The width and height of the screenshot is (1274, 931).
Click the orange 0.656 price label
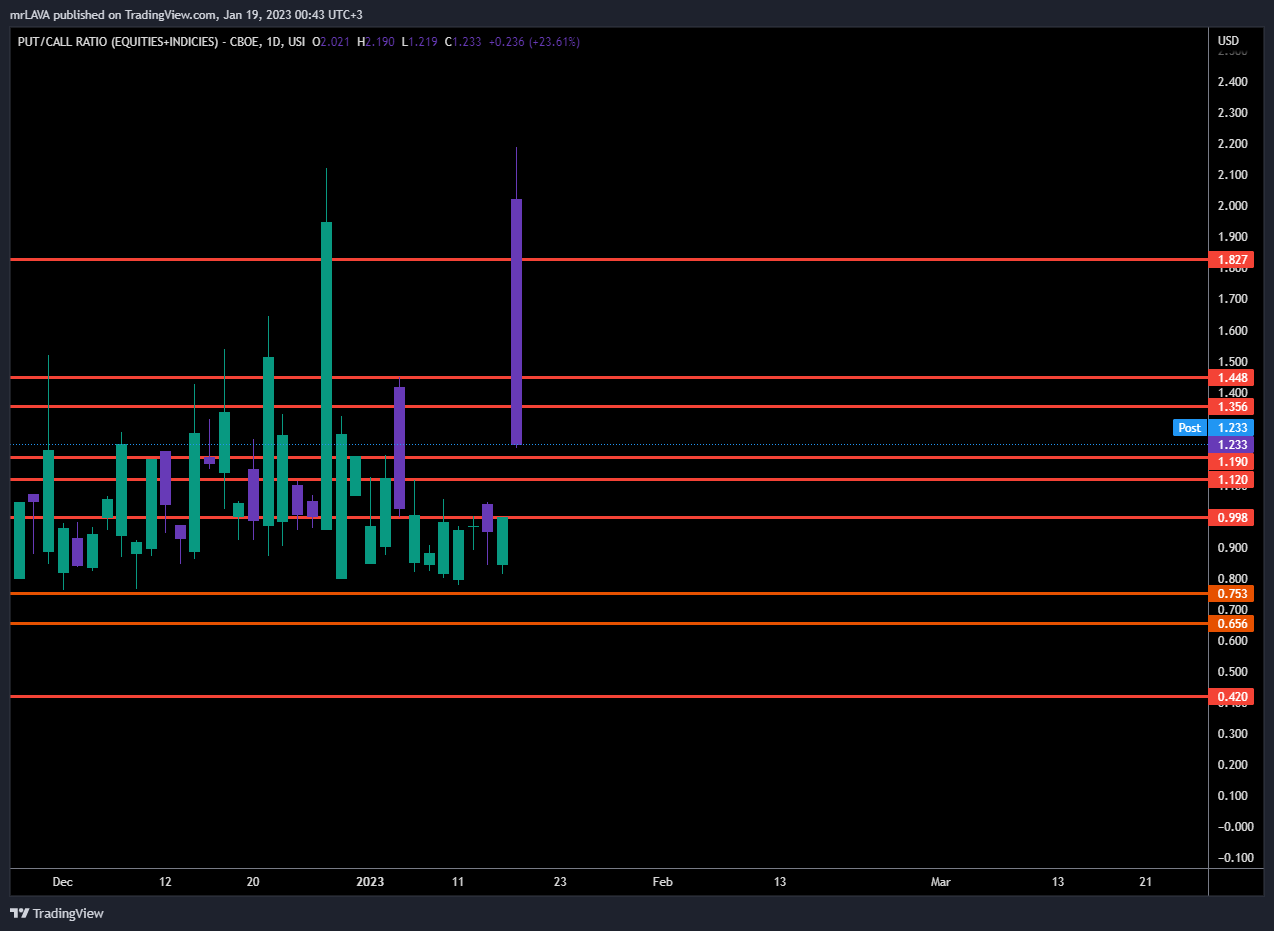1230,623
